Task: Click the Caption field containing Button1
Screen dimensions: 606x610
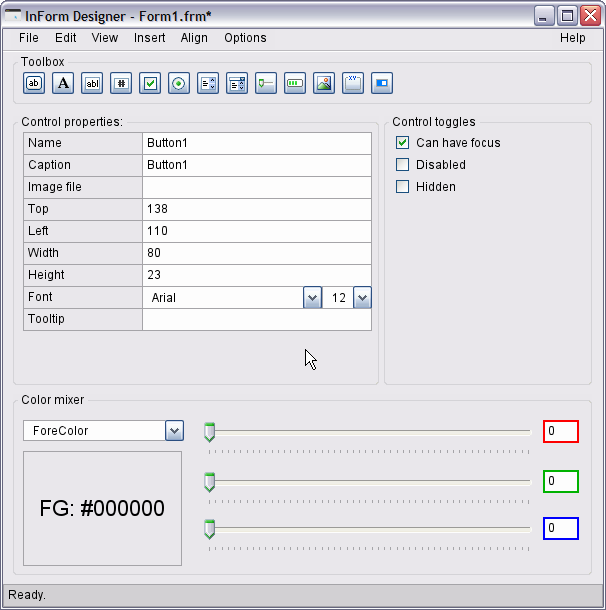Action: pyautogui.click(x=256, y=165)
